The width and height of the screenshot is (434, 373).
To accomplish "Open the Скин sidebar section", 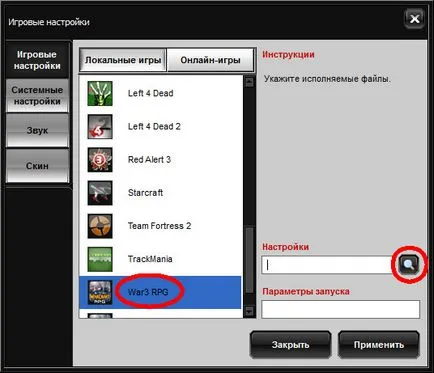I will [x=37, y=166].
